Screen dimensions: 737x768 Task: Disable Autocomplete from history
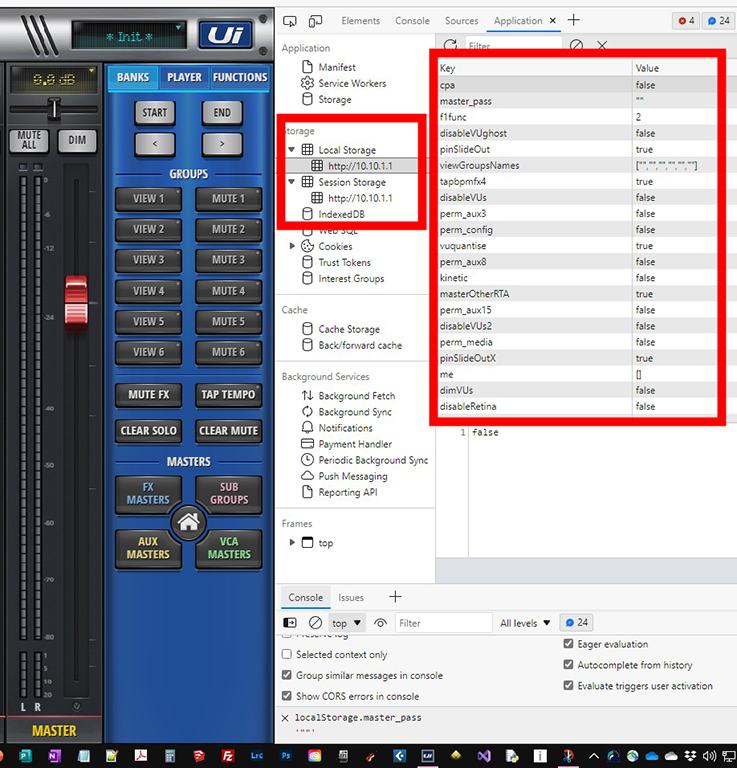click(568, 665)
